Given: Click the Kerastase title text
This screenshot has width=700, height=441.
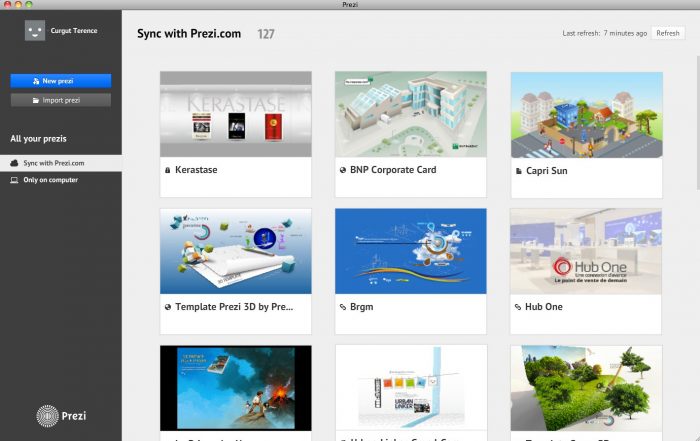Looking at the screenshot, I should point(196,170).
